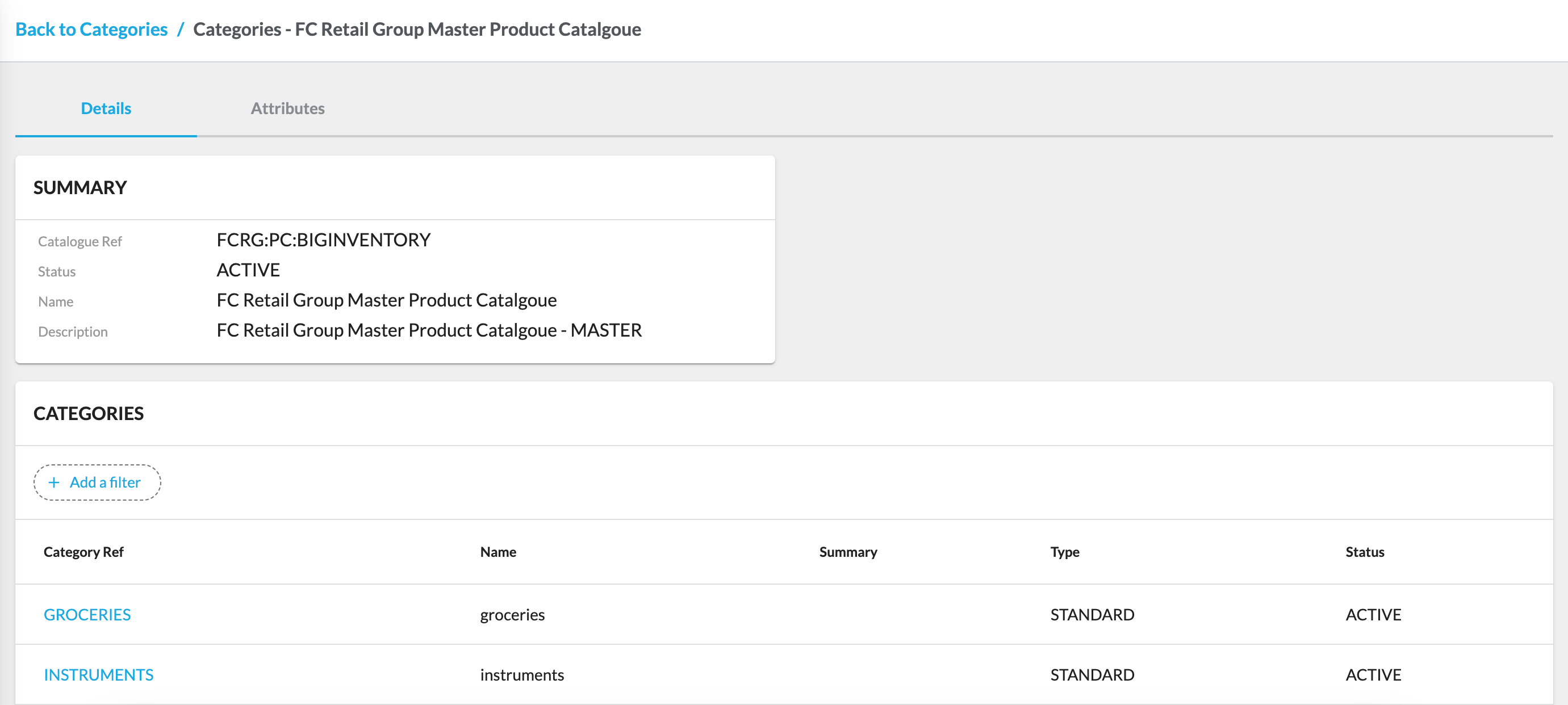Go back via Back to Categories link
The width and height of the screenshot is (1568, 705).
91,29
